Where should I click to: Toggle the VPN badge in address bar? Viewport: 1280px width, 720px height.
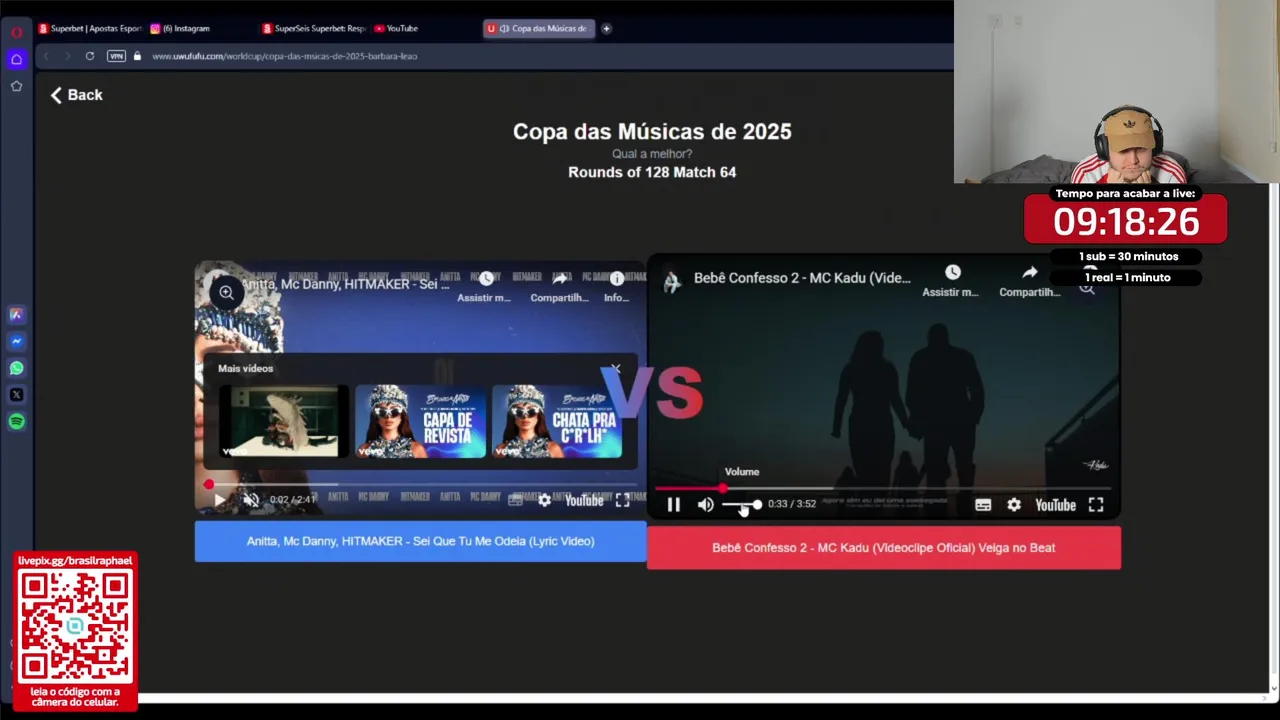(x=116, y=56)
